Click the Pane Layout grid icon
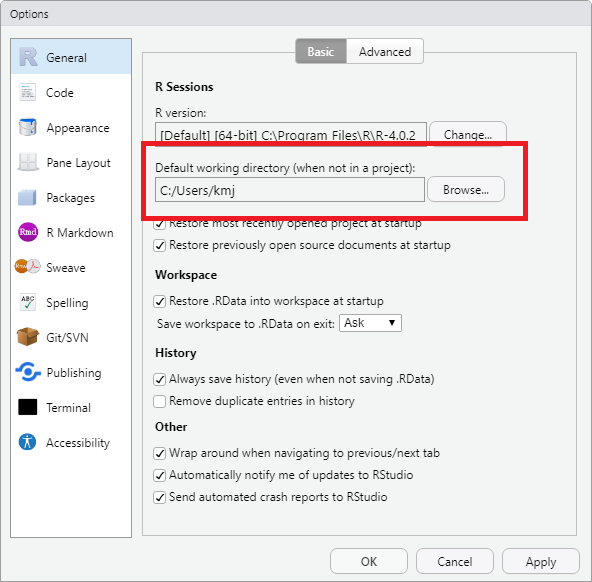The height and width of the screenshot is (582, 592). coord(28,162)
